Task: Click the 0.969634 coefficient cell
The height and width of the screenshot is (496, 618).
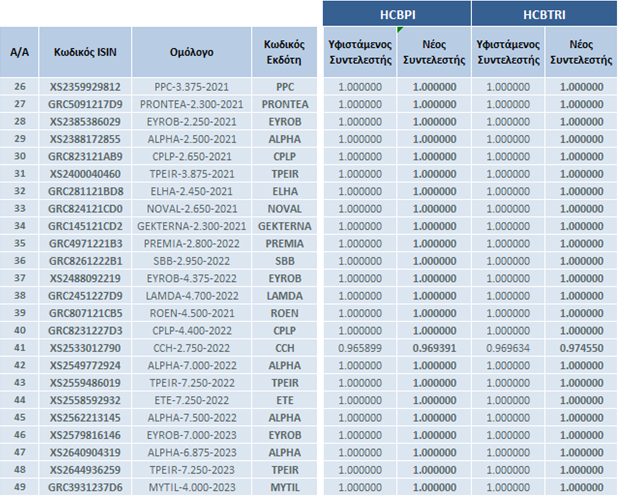Action: click(508, 348)
